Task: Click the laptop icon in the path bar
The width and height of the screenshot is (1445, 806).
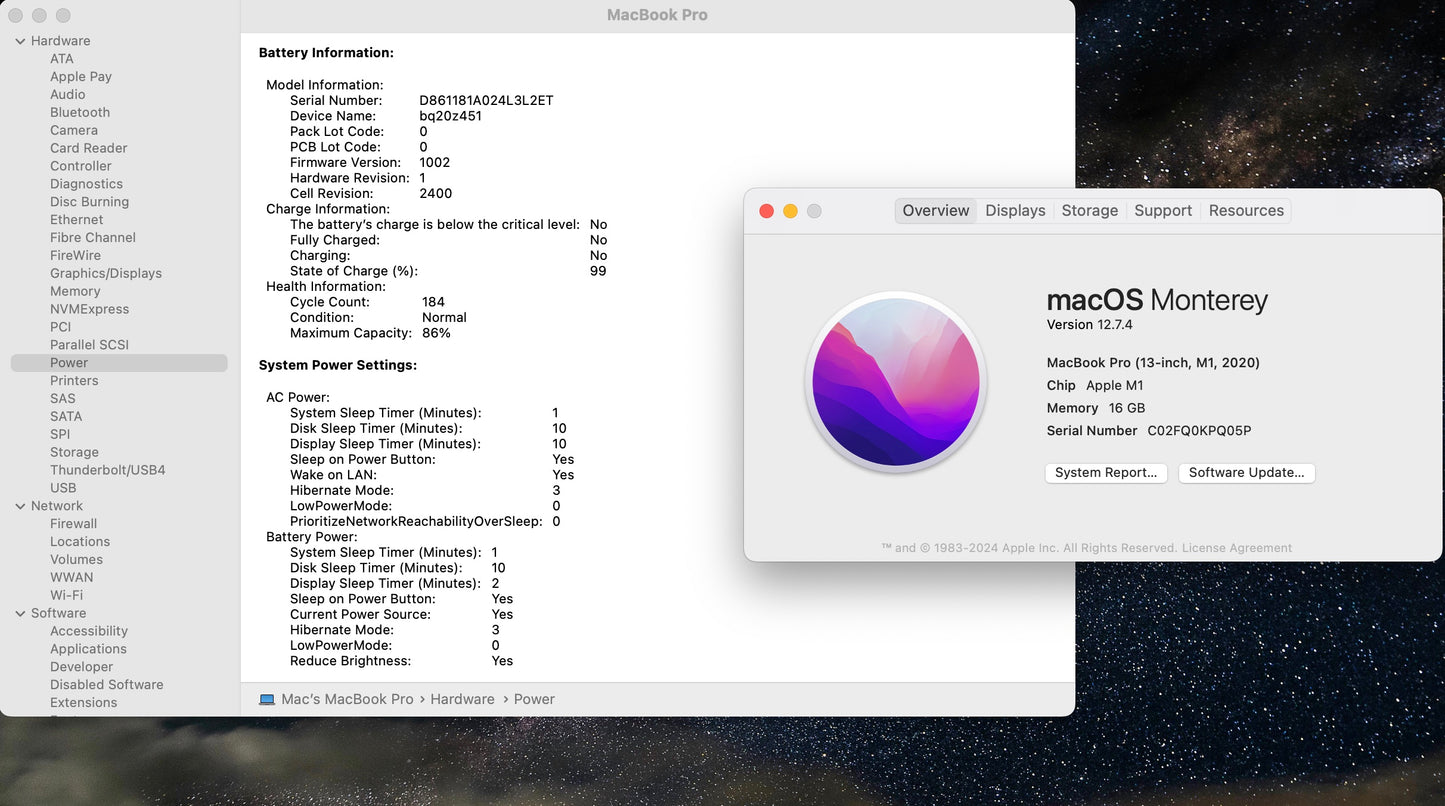Action: [x=267, y=700]
